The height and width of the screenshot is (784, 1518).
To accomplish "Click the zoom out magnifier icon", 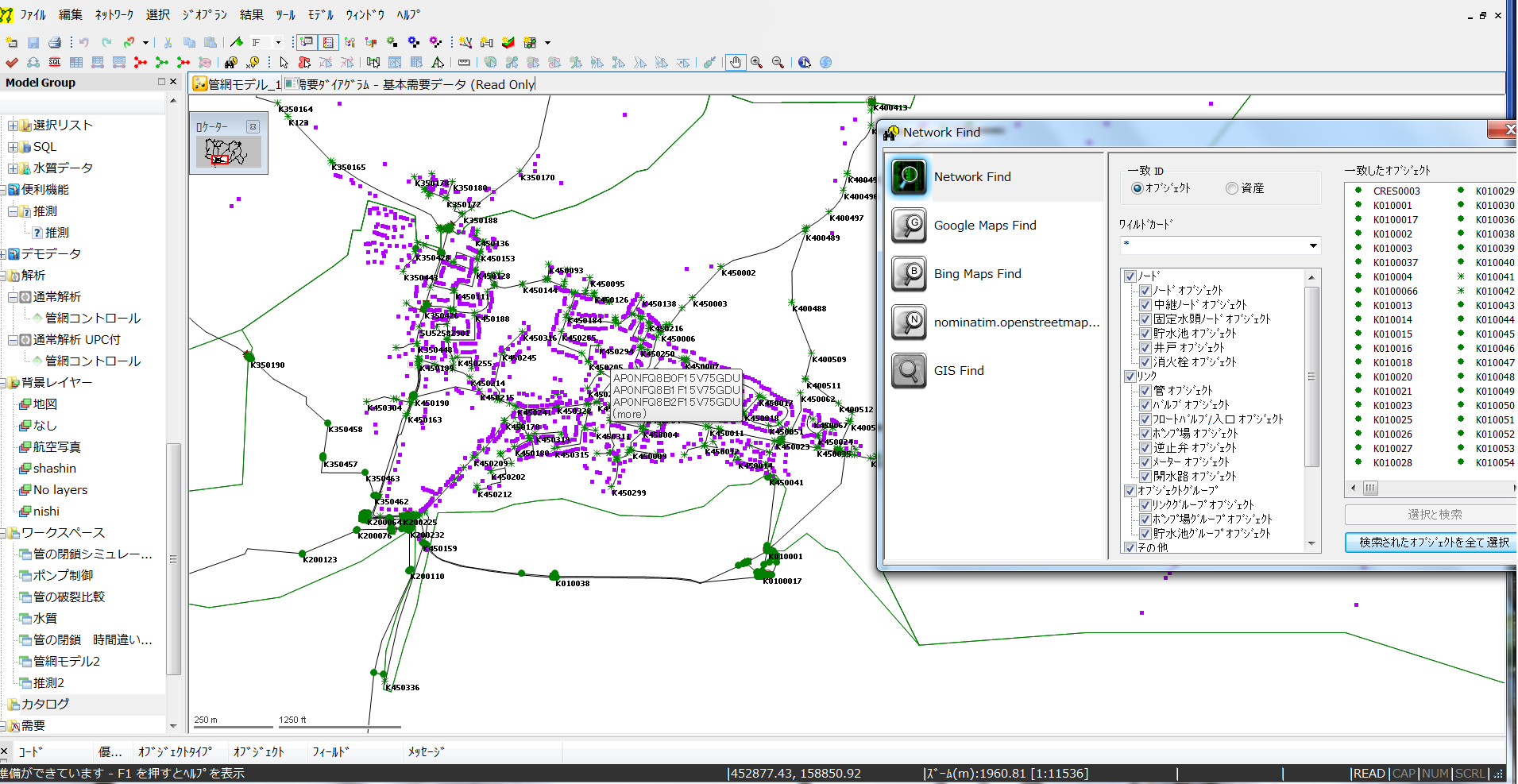I will pyautogui.click(x=778, y=62).
